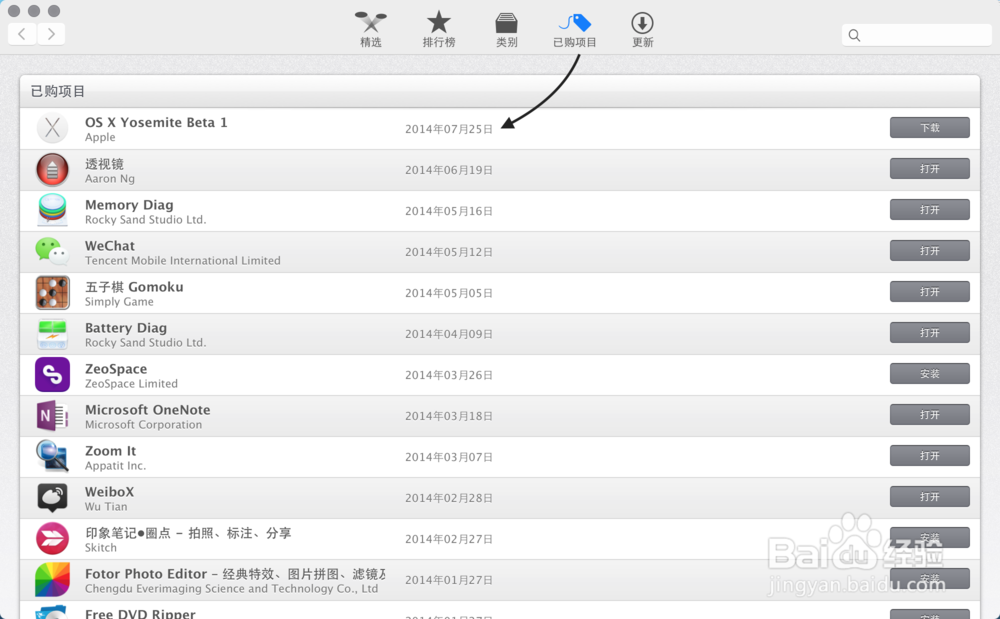1000x619 pixels.
Task: Click the Microsoft OneNote app icon
Action: point(51,415)
